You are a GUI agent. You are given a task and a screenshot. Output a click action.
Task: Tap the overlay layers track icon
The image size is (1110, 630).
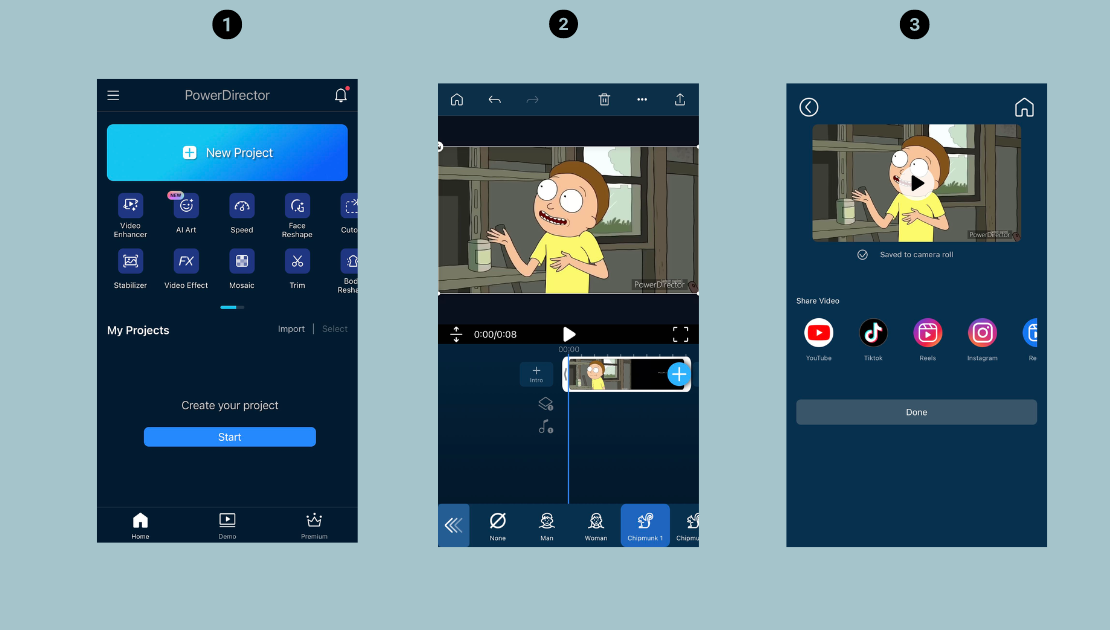pyautogui.click(x=545, y=404)
